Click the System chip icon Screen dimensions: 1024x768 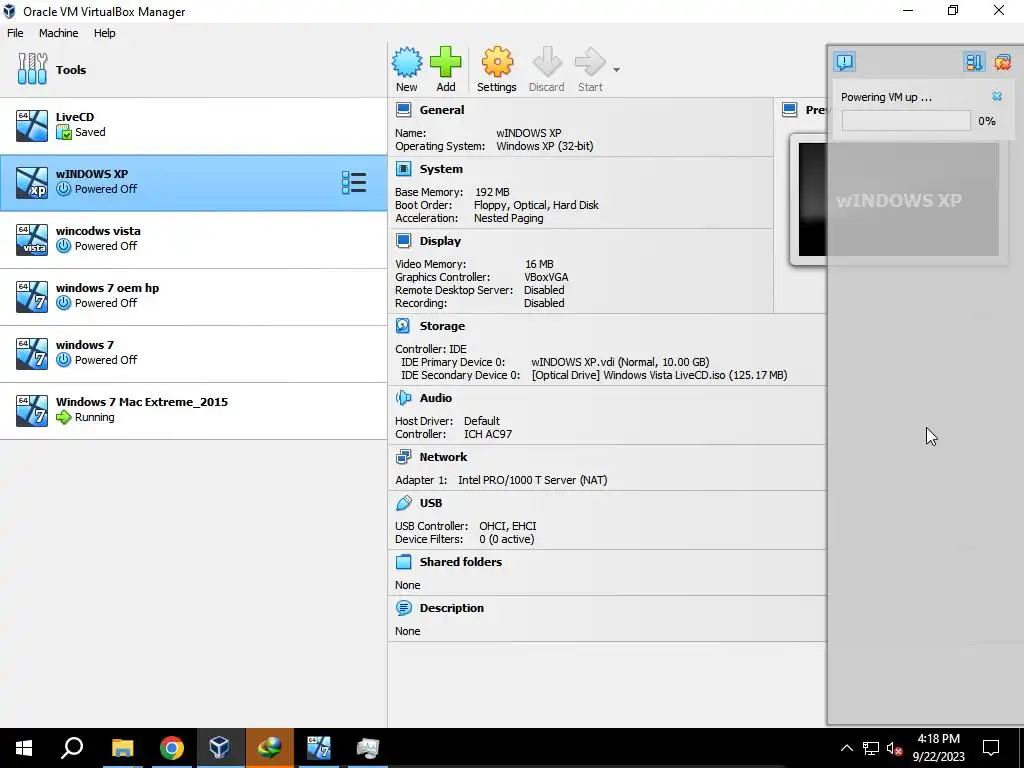point(404,169)
